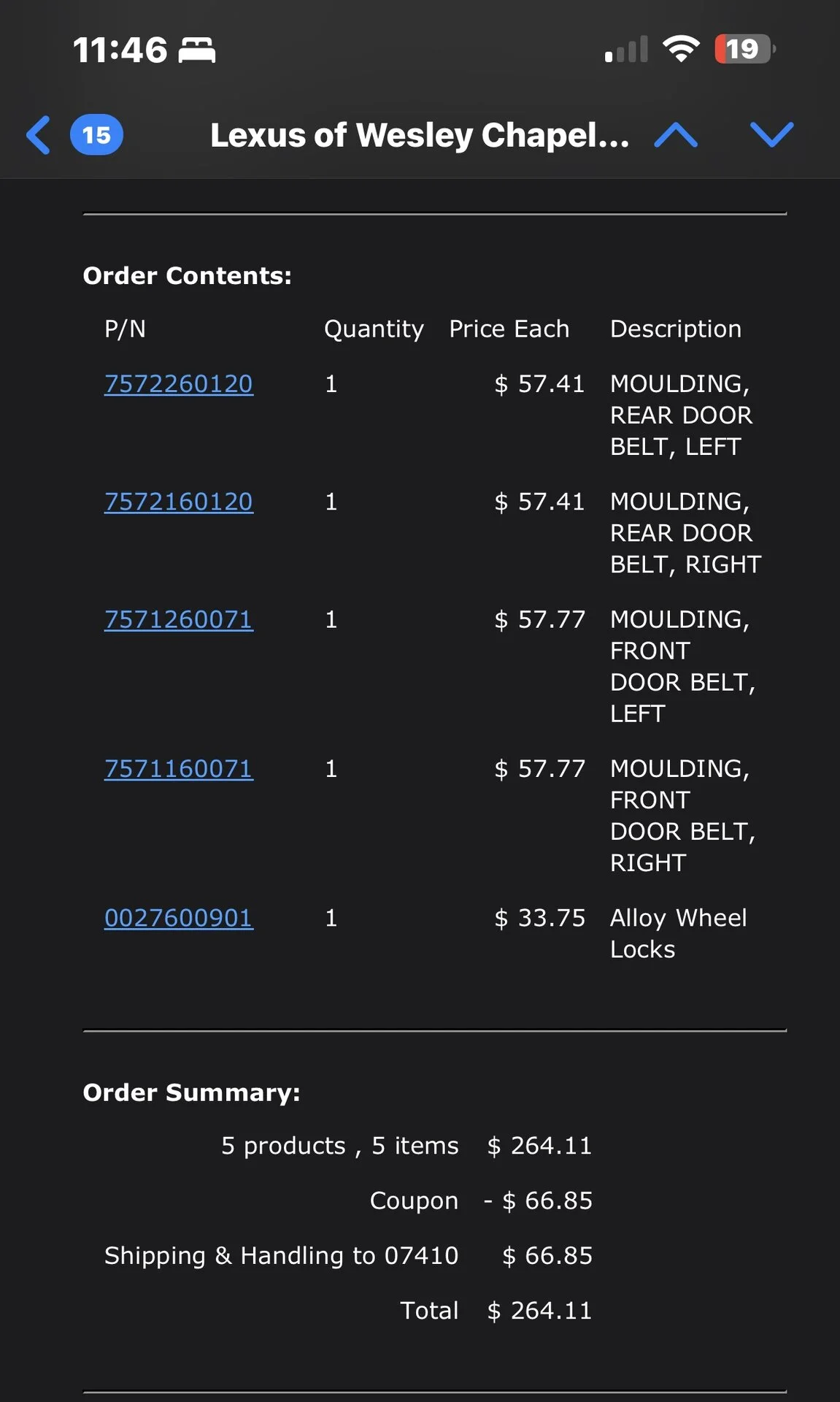
Task: Tap the sleep focus bed icon
Action: point(197,50)
